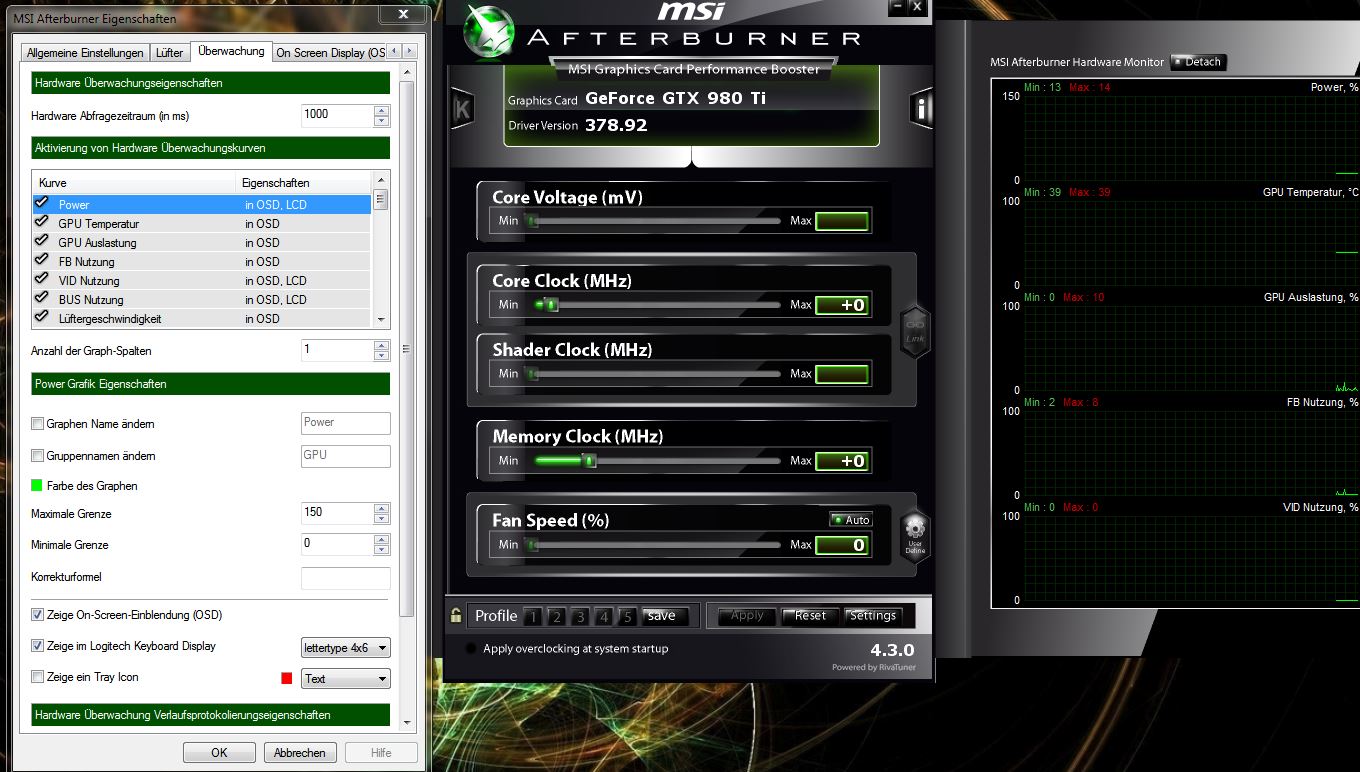Click the Korrekturformel input field
This screenshot has width=1360, height=772.
346,578
